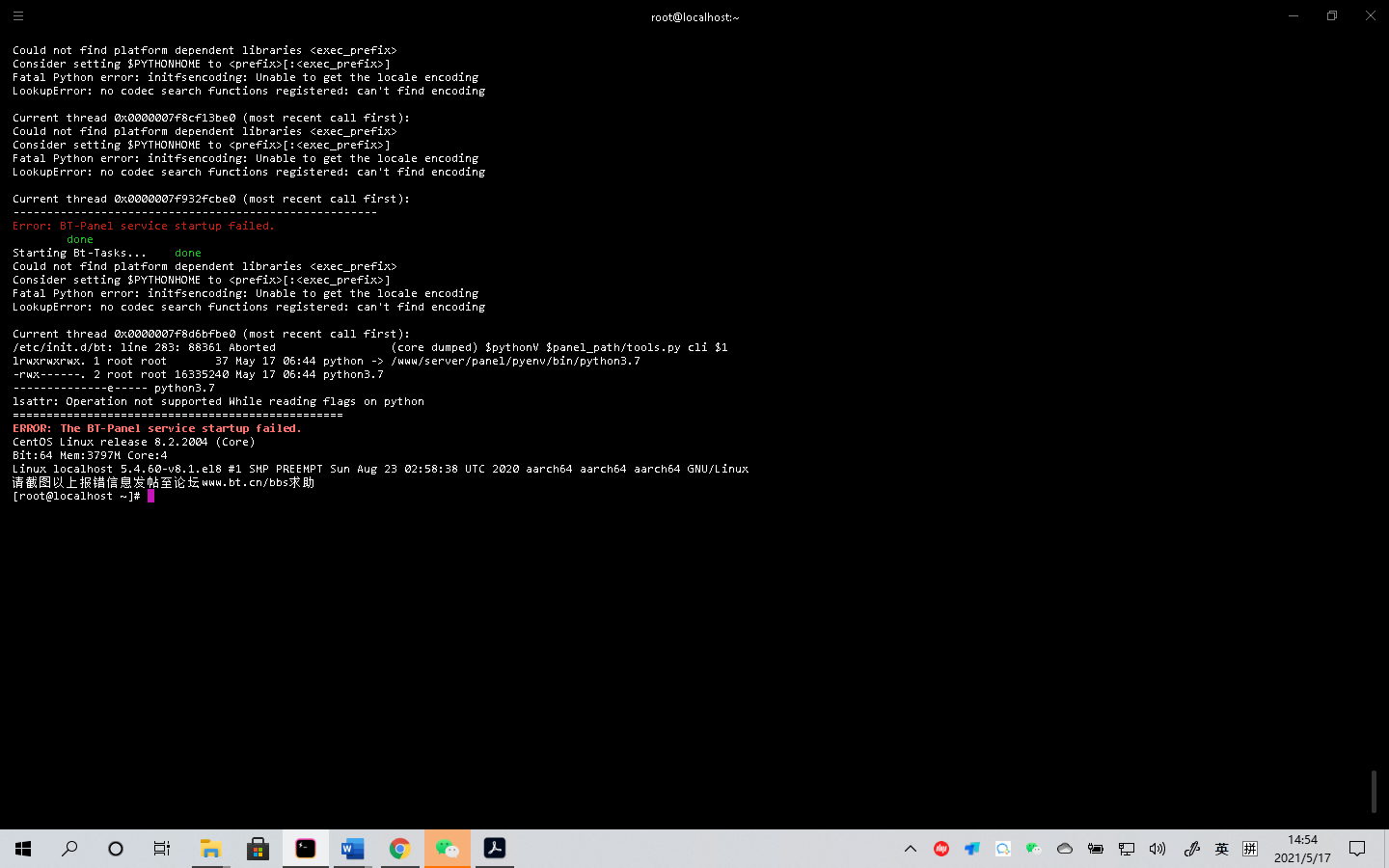
Task: Click the window title root@localhost:~
Action: pos(694,16)
